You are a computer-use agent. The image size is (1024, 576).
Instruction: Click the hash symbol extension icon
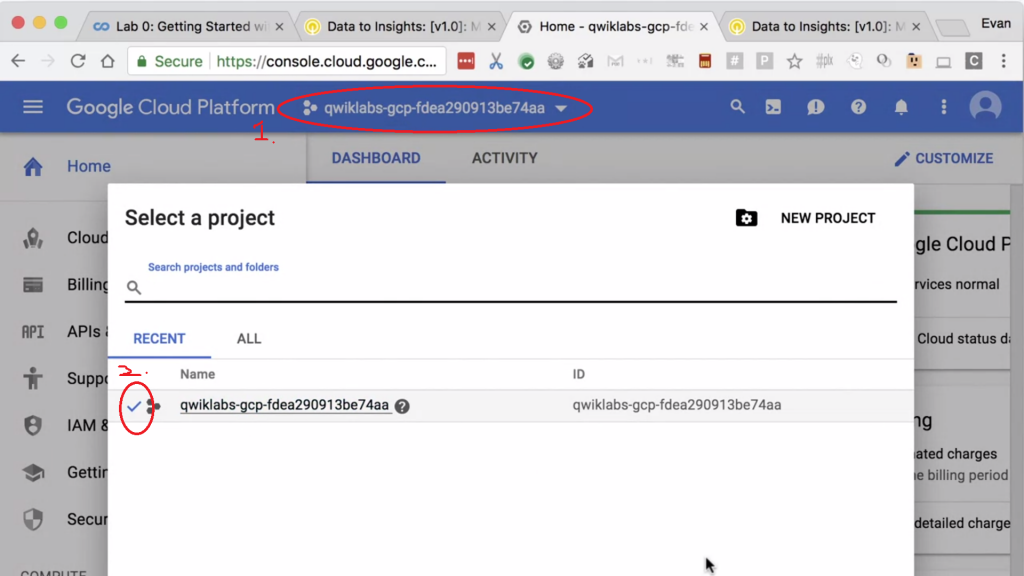735,61
